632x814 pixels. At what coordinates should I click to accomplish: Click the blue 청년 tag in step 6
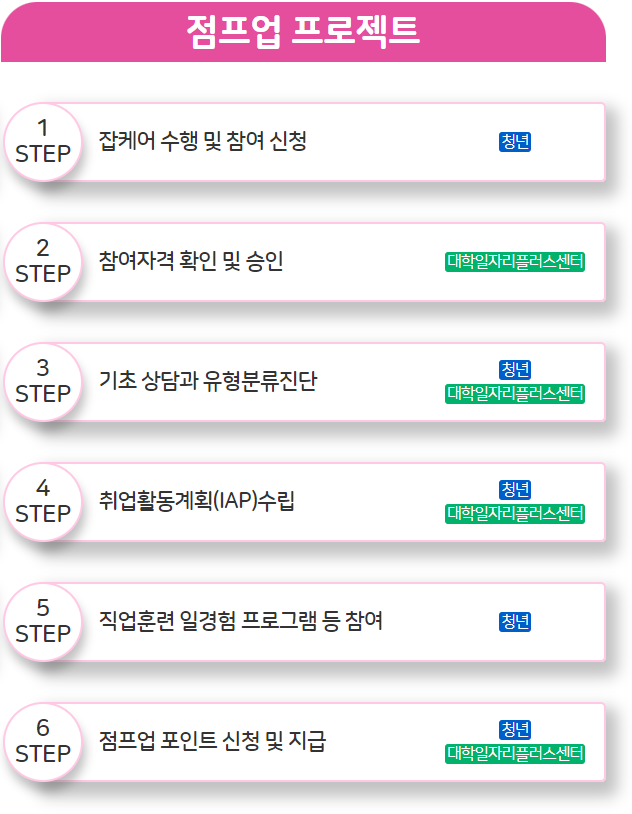click(515, 729)
